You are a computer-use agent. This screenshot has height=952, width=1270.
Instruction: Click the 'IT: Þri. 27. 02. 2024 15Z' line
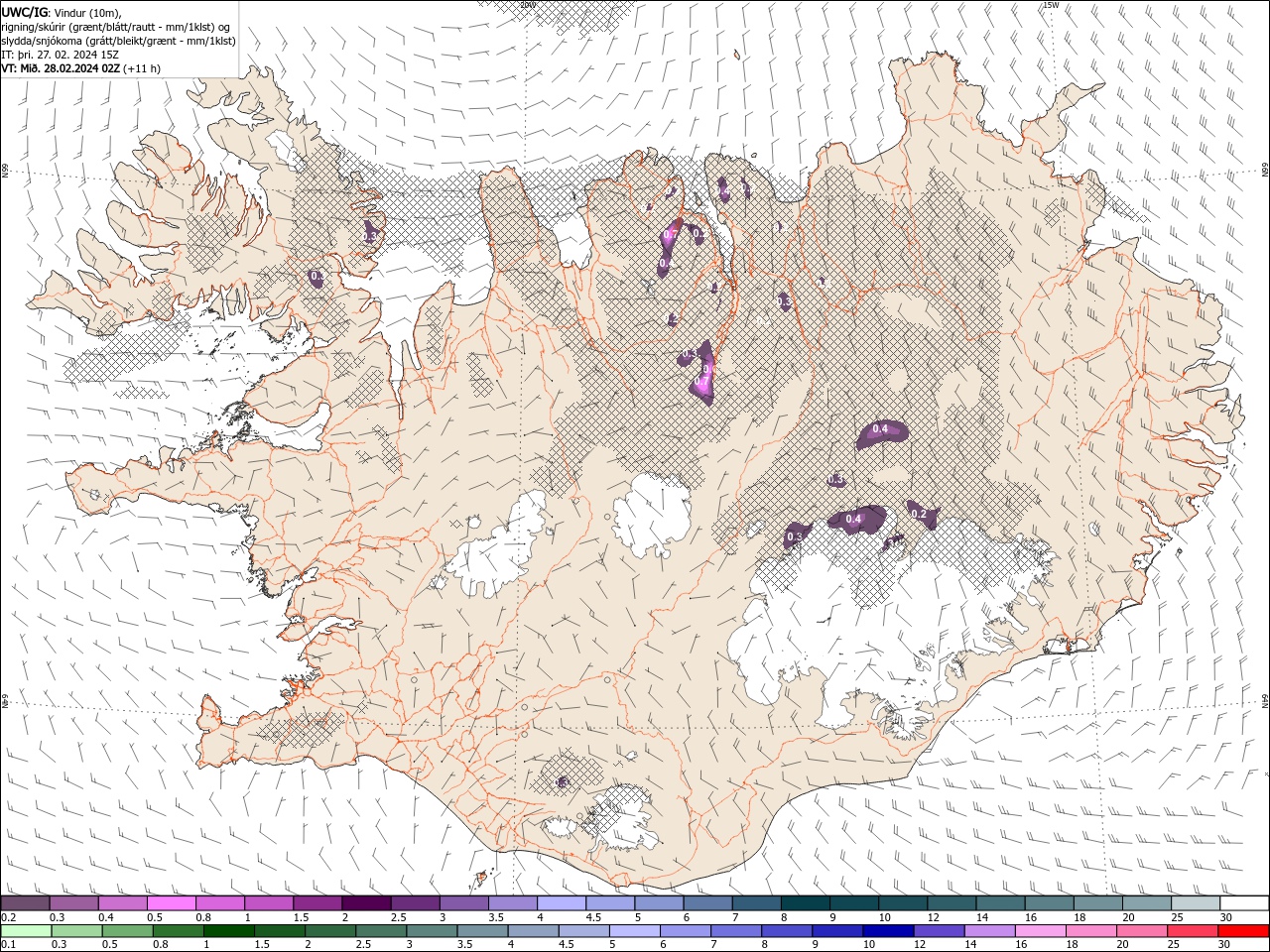click(x=61, y=55)
